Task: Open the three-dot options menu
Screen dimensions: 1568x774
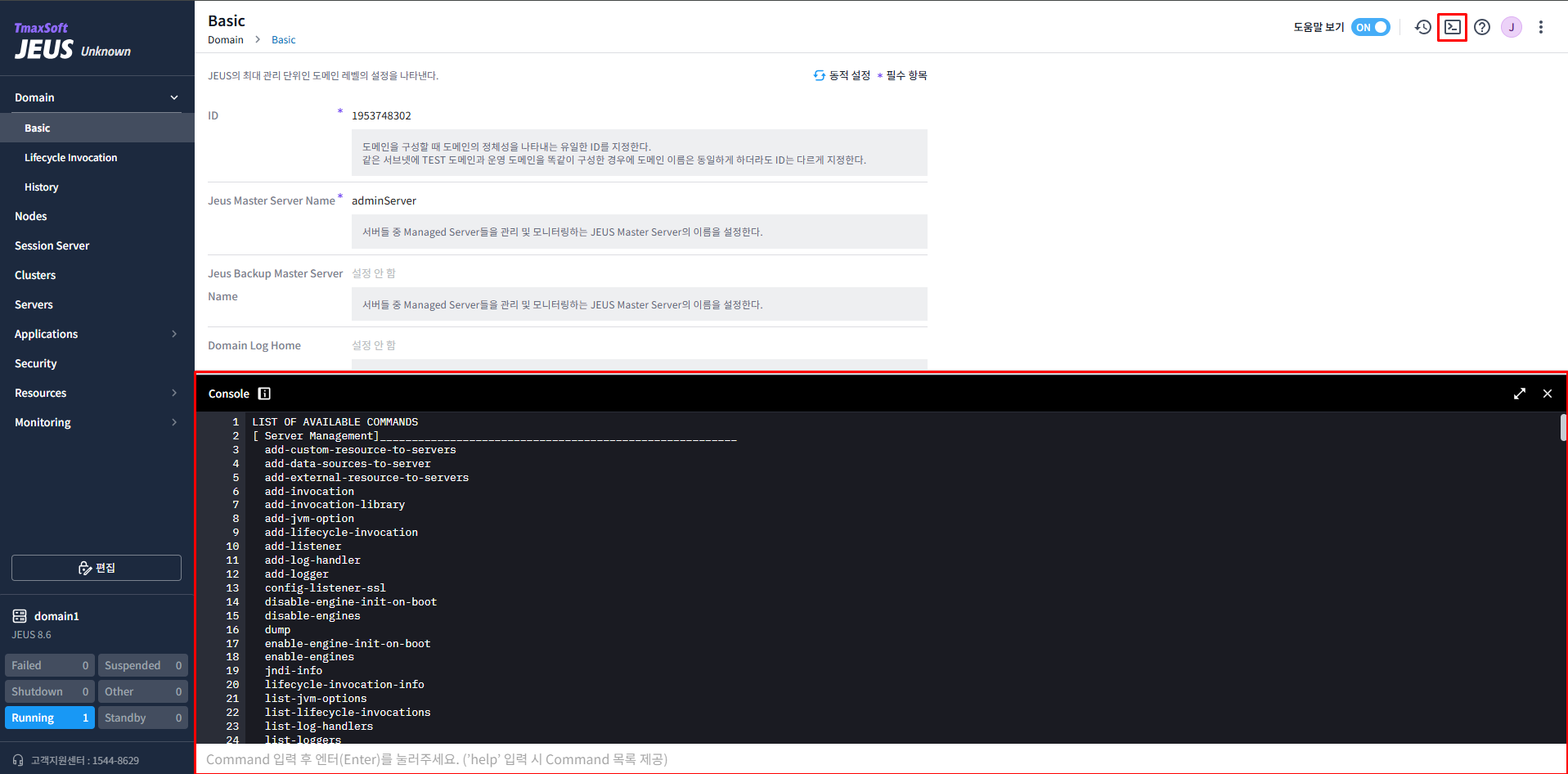Action: pyautogui.click(x=1540, y=27)
